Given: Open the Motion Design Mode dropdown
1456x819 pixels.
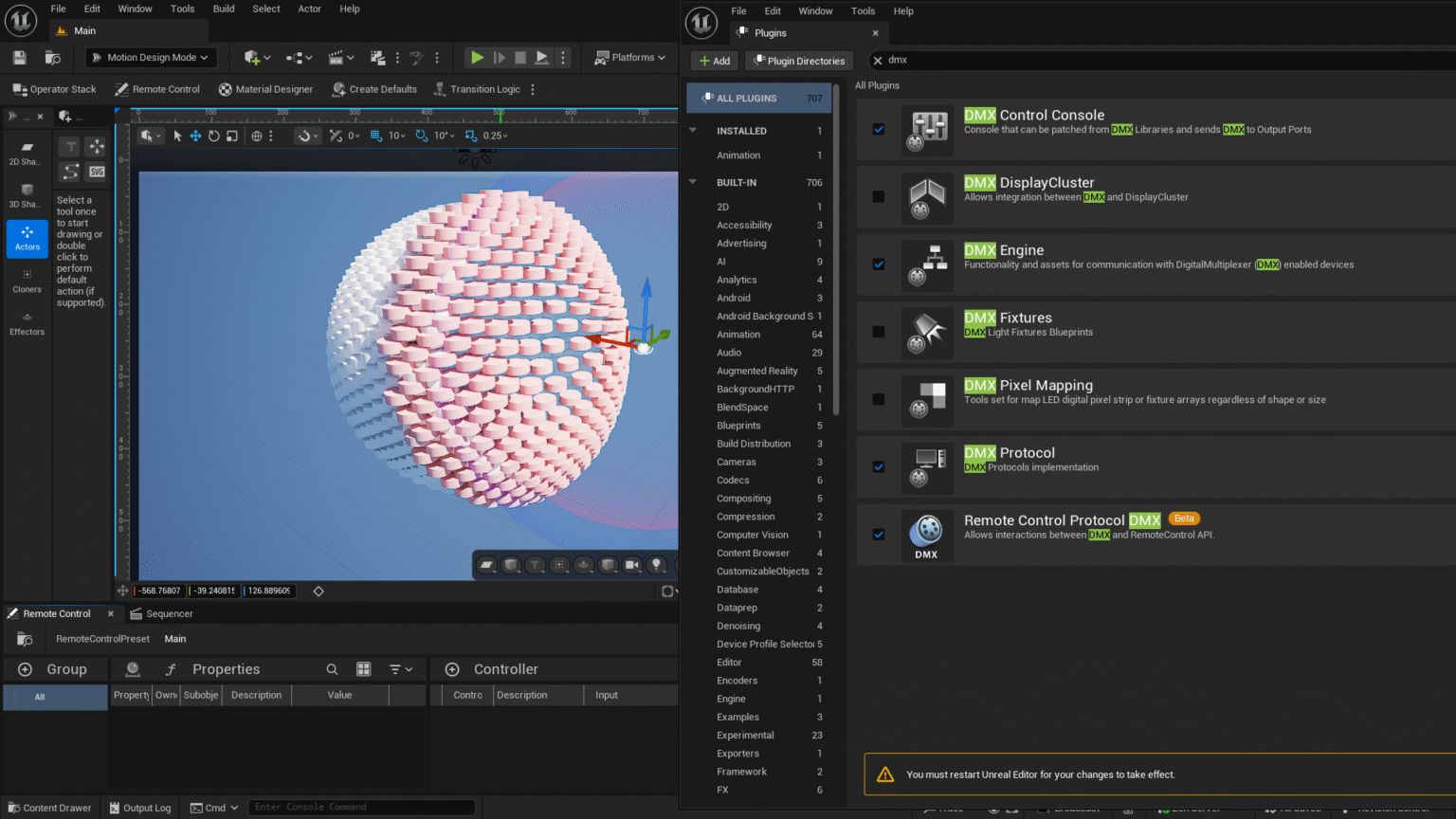Looking at the screenshot, I should click(152, 58).
